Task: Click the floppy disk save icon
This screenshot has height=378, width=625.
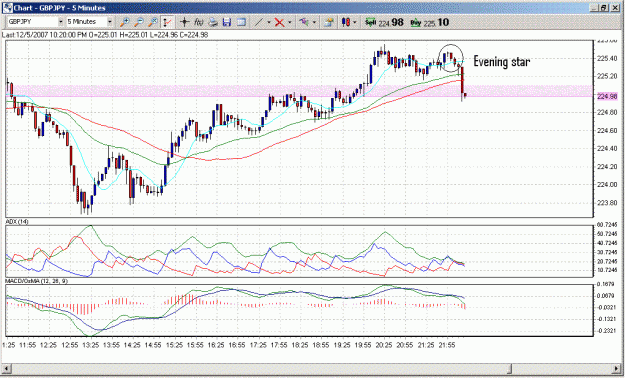Action: coord(227,22)
